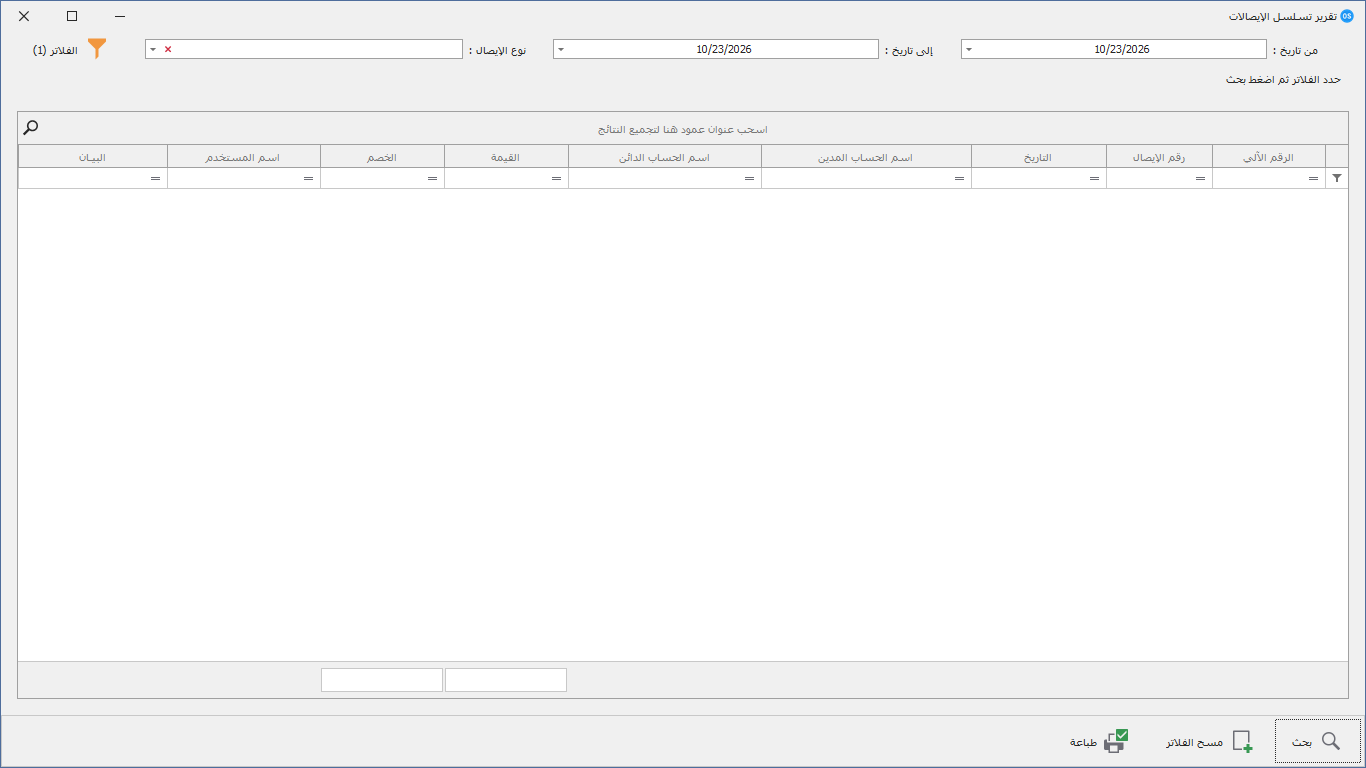Sort by the اسم الحساب الدائن column header
The height and width of the screenshot is (768, 1366).
(x=665, y=156)
